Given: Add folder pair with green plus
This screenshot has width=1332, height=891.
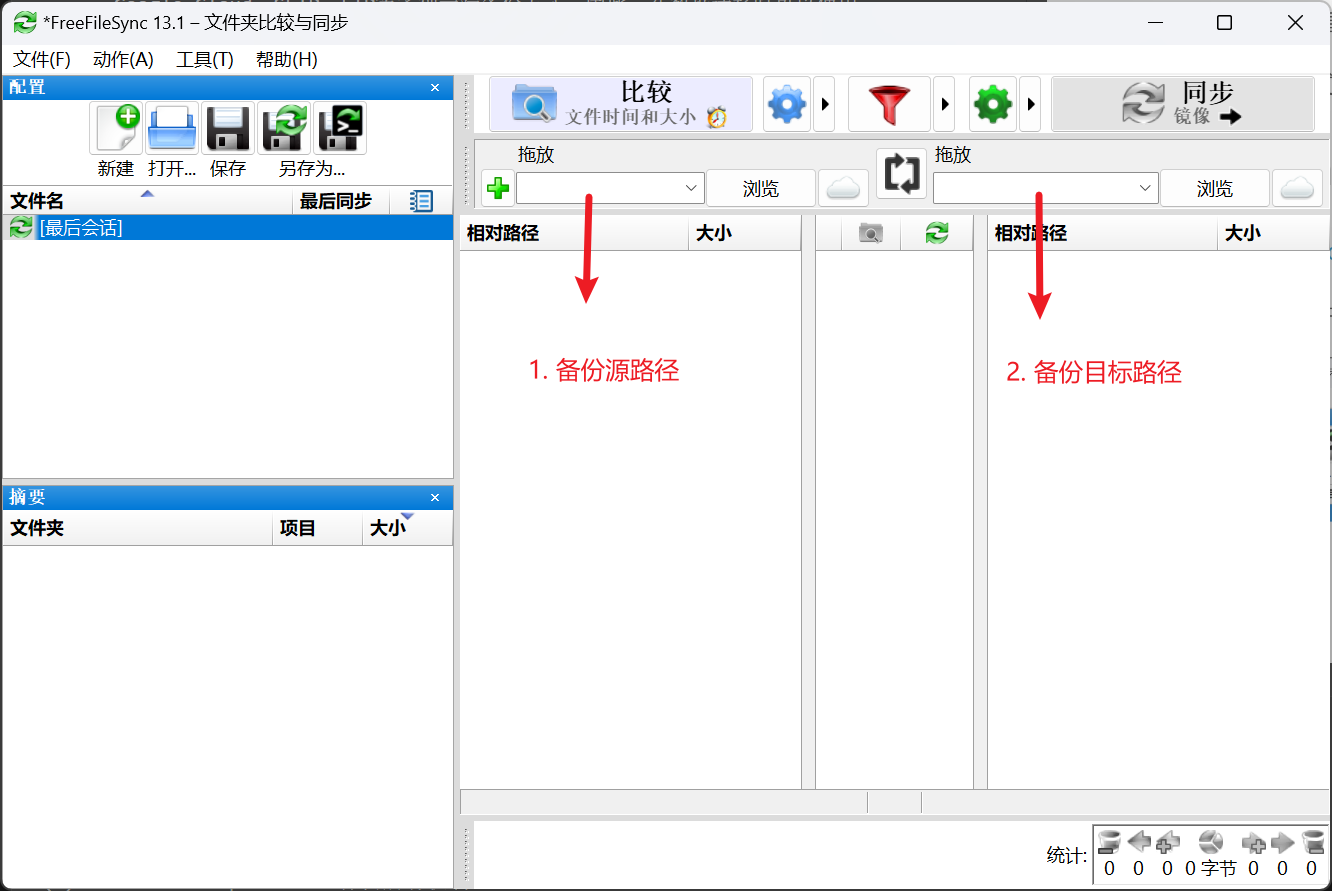Looking at the screenshot, I should click(x=498, y=188).
